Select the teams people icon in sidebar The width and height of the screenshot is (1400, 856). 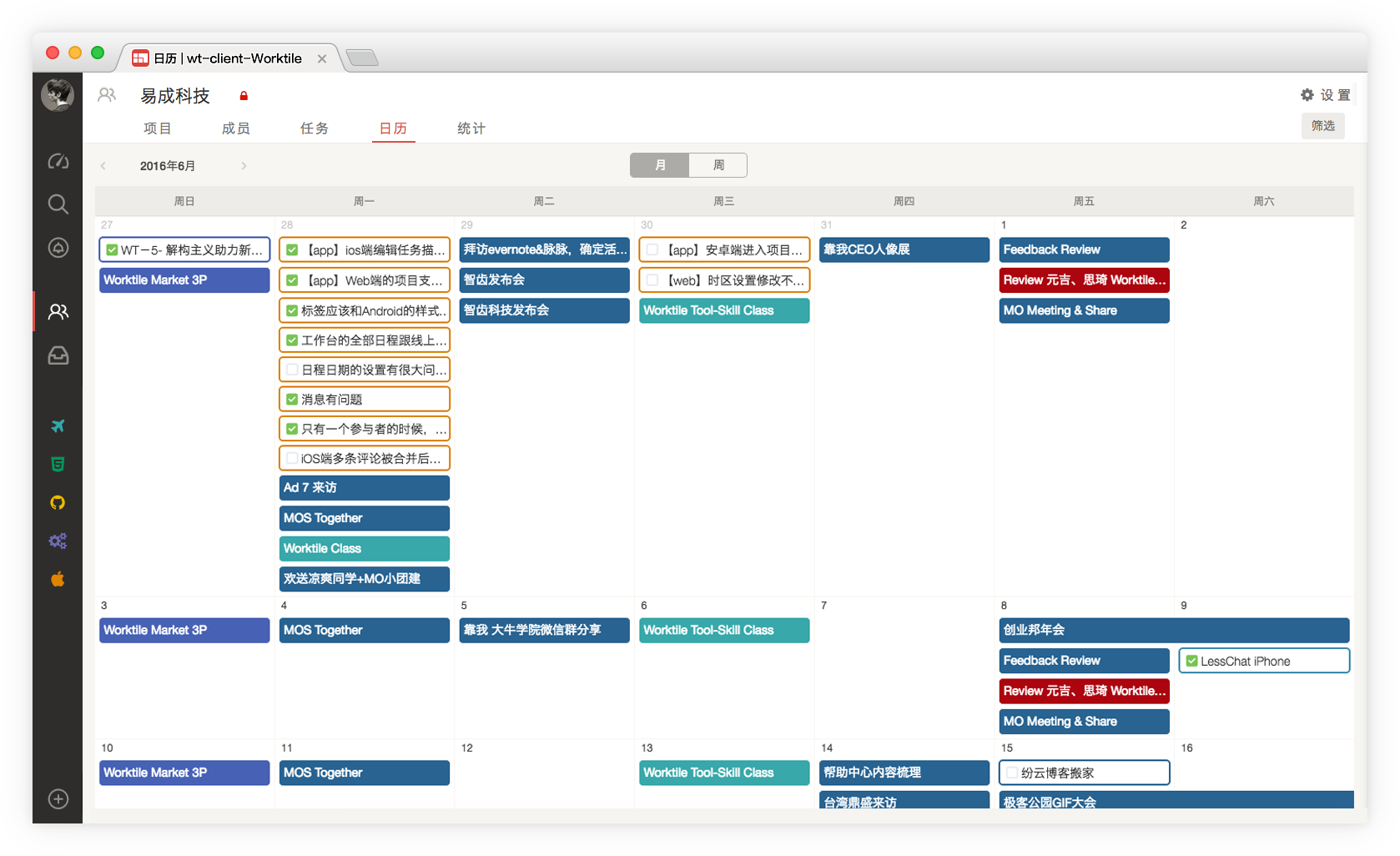(58, 311)
